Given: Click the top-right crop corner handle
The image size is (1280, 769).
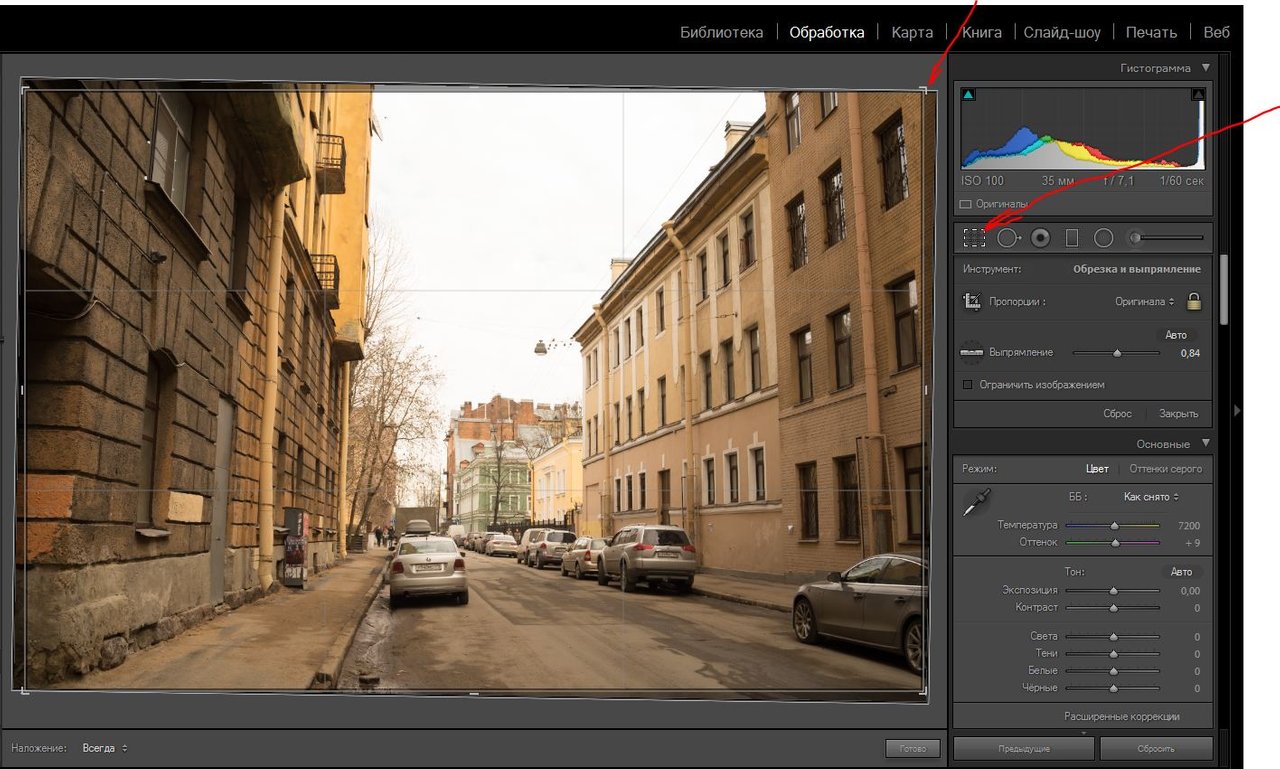Looking at the screenshot, I should coord(925,90).
